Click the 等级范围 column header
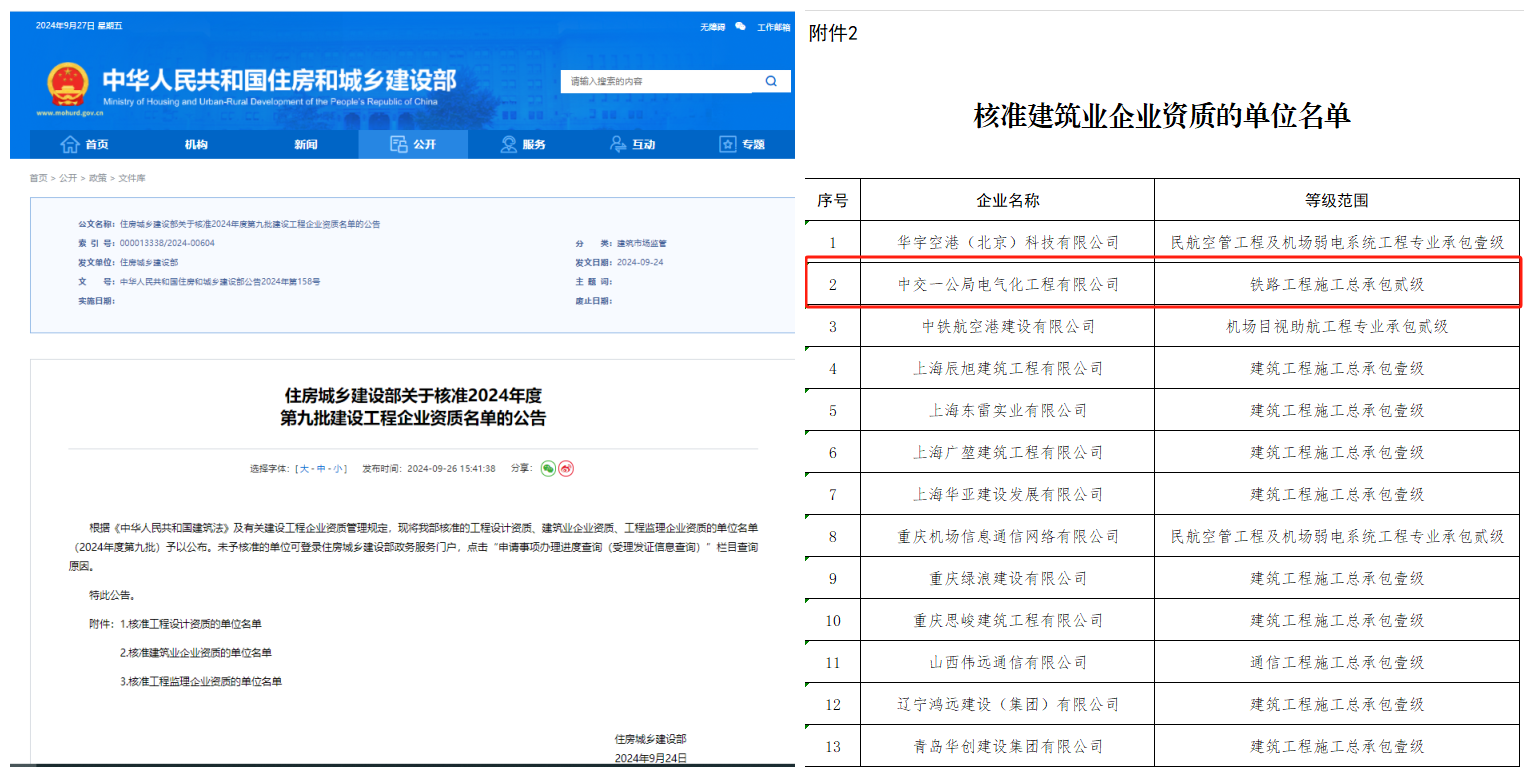The image size is (1534, 777). coord(1337,200)
